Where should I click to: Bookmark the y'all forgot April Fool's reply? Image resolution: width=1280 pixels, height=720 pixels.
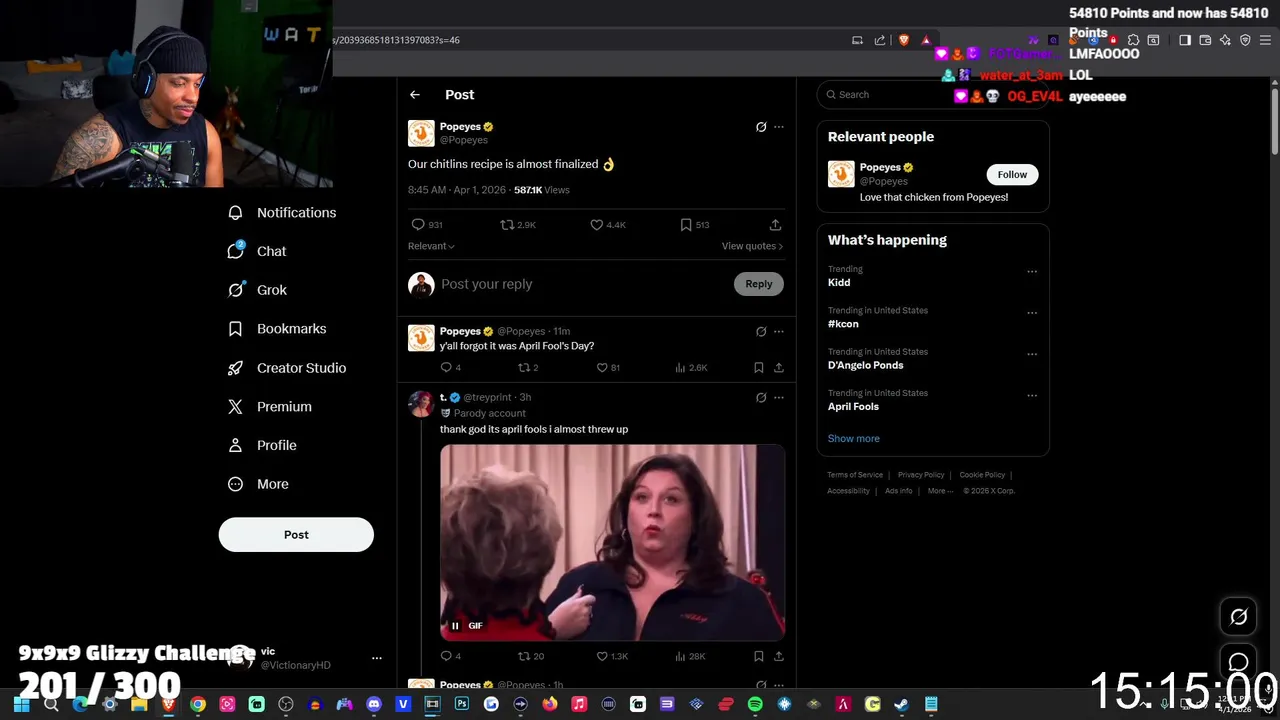point(758,368)
